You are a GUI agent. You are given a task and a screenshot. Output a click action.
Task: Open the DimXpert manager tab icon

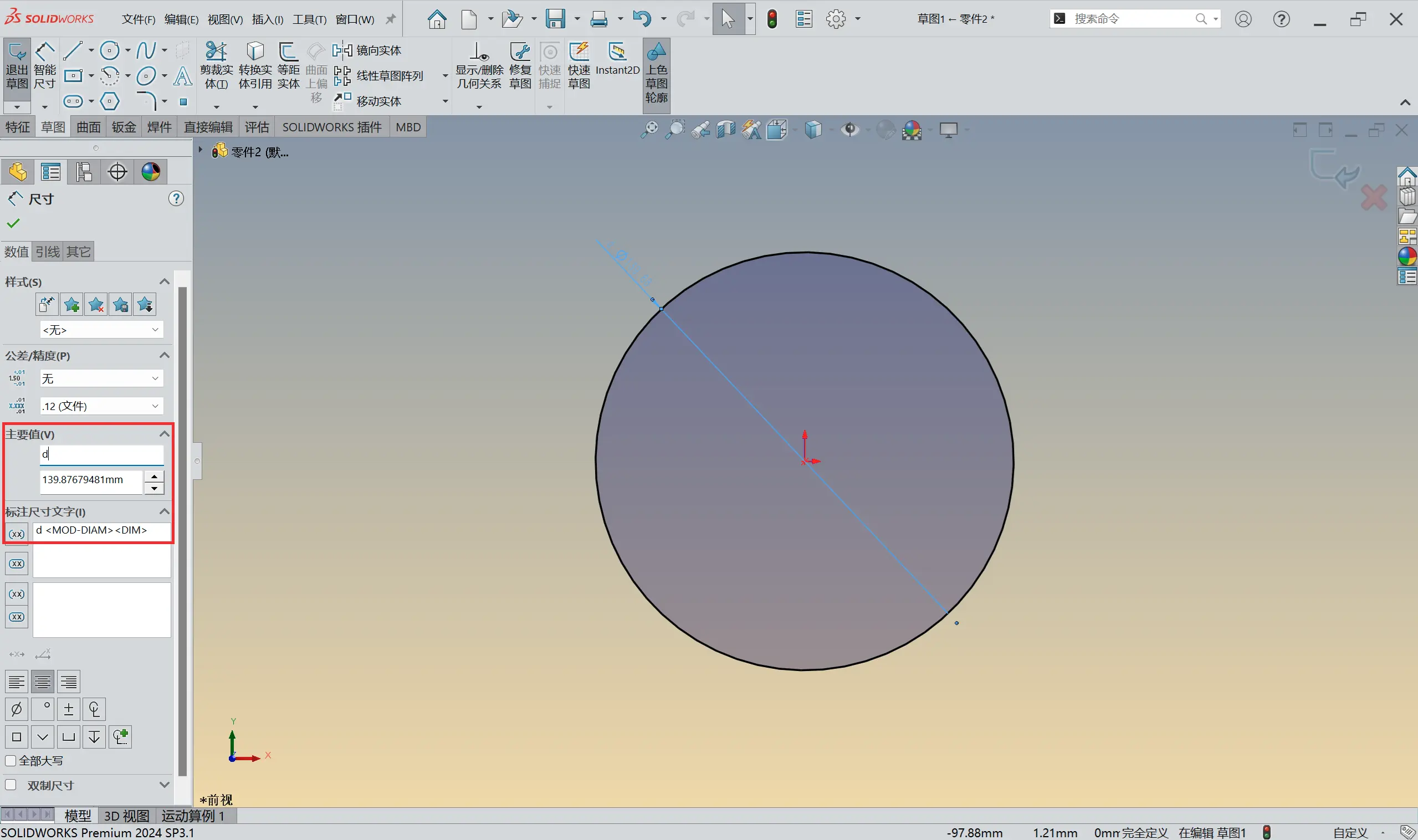tap(117, 172)
